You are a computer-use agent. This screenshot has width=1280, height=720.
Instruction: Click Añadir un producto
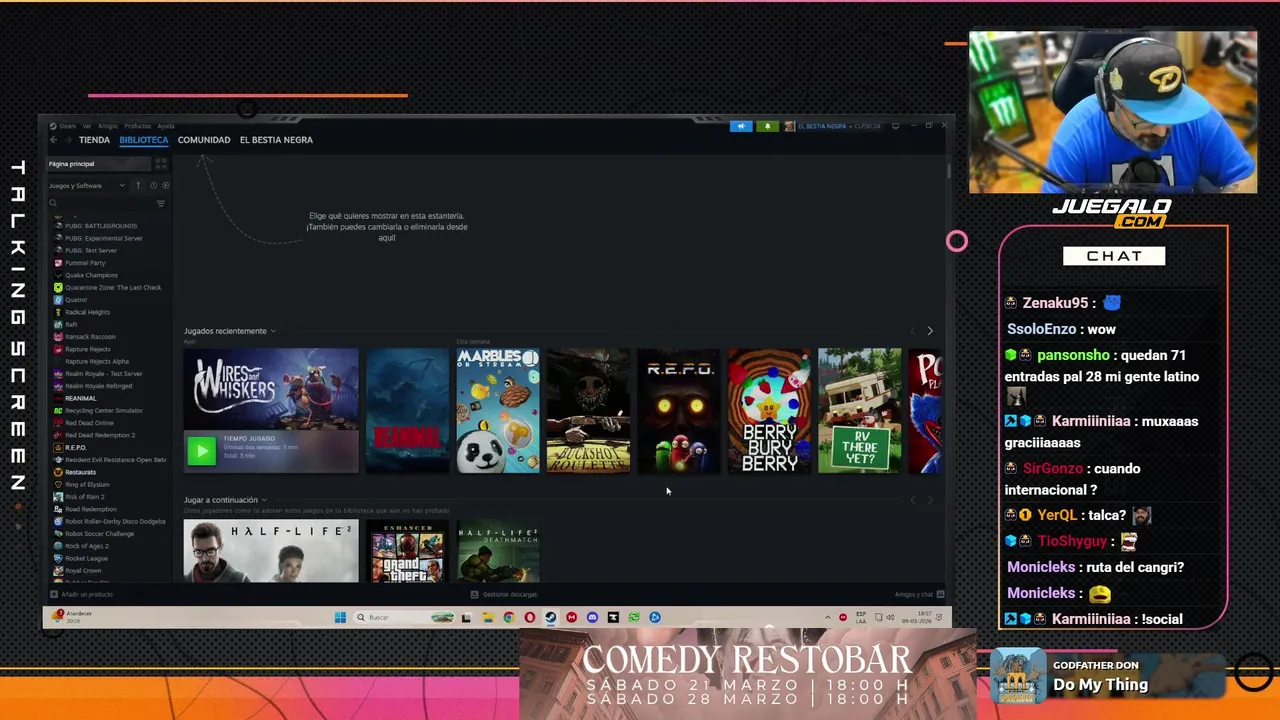pos(87,594)
